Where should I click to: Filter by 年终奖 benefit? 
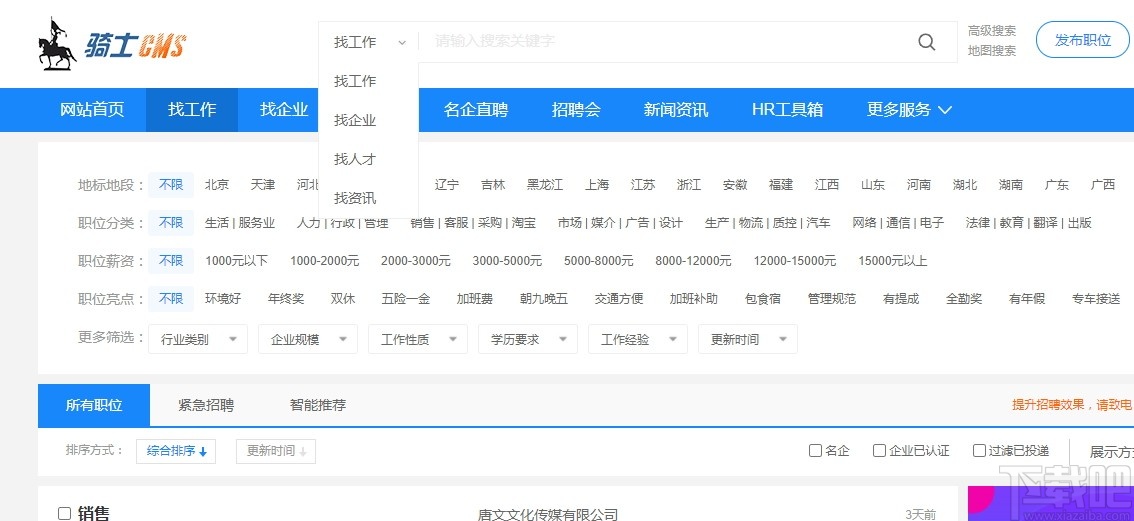tap(286, 298)
